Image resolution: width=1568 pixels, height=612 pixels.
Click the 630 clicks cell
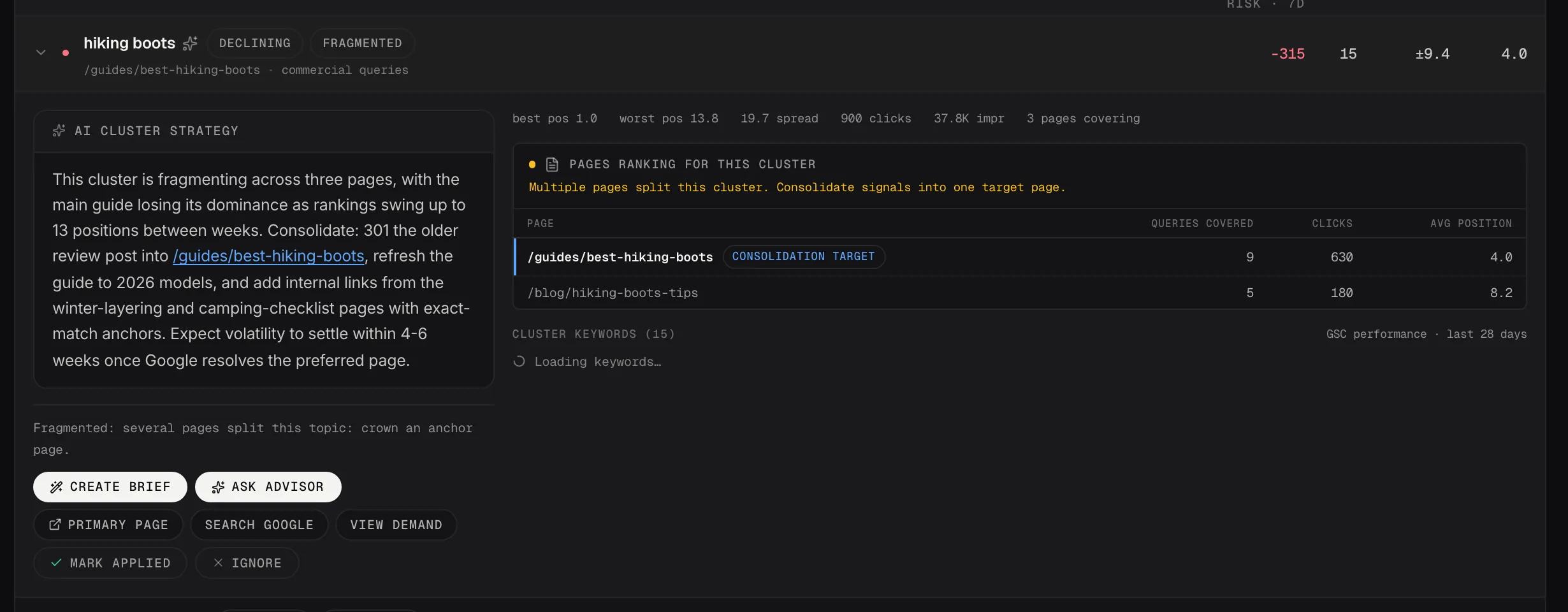(1342, 257)
